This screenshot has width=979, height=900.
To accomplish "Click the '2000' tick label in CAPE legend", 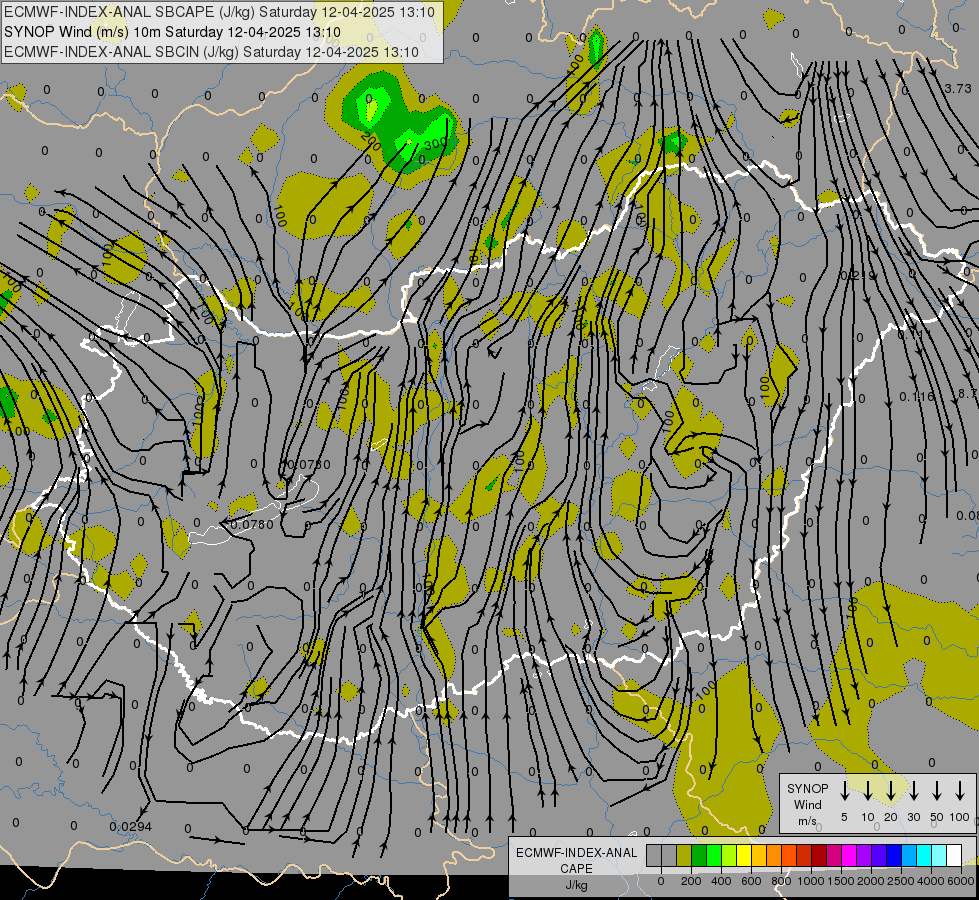I will (x=871, y=881).
